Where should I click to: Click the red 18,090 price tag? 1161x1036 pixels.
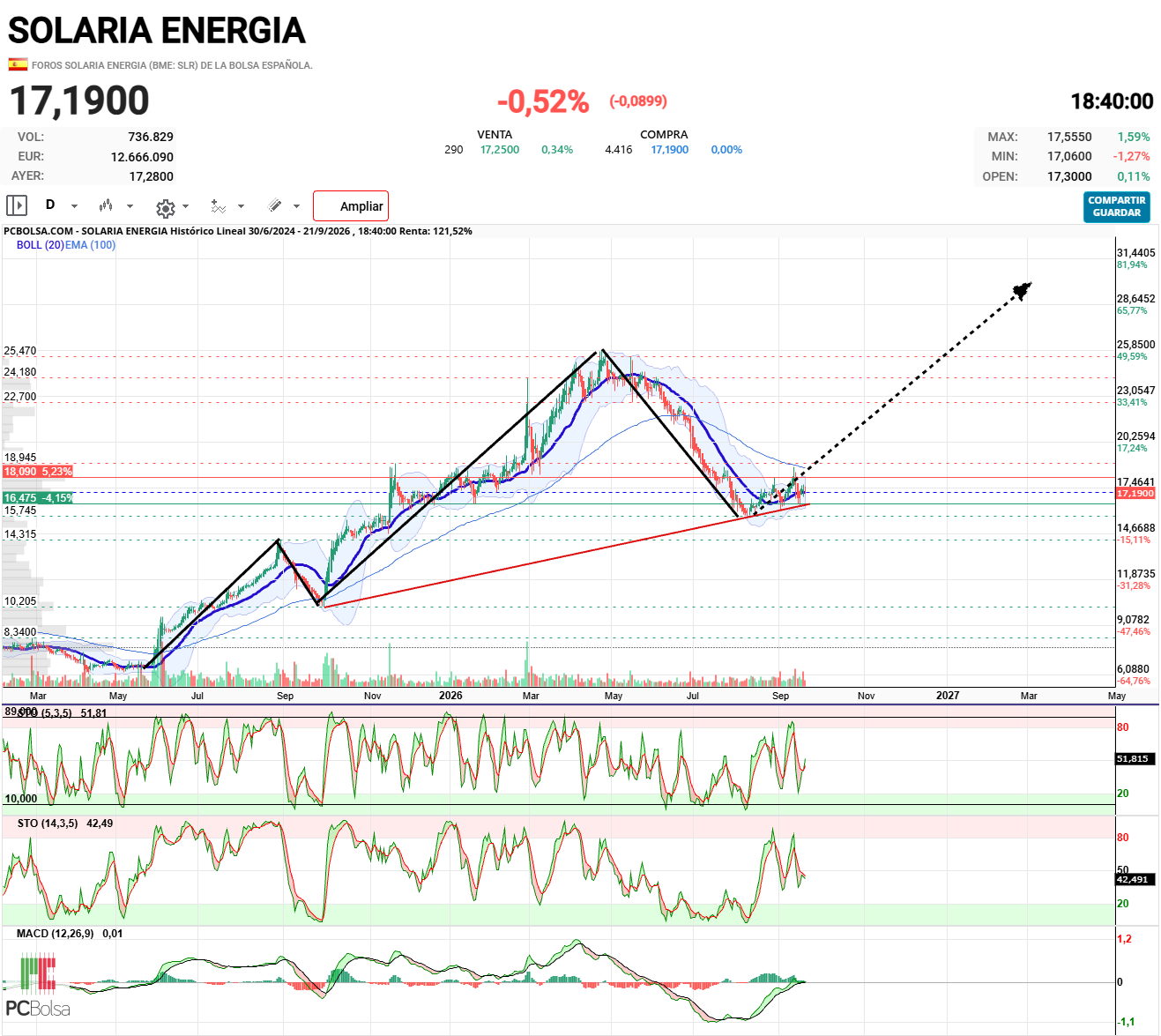coord(37,472)
